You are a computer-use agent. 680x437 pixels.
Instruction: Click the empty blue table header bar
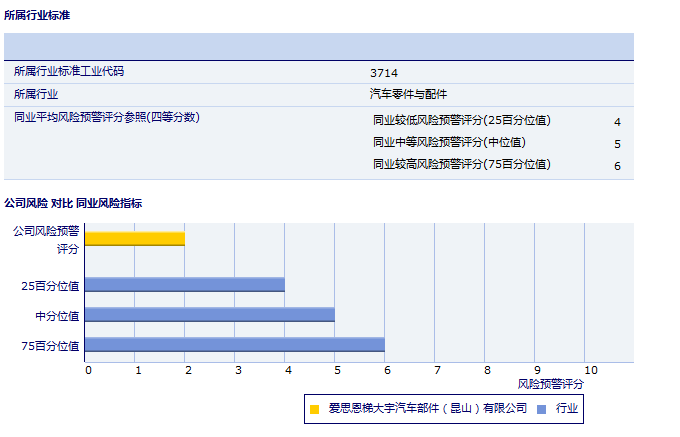319,47
